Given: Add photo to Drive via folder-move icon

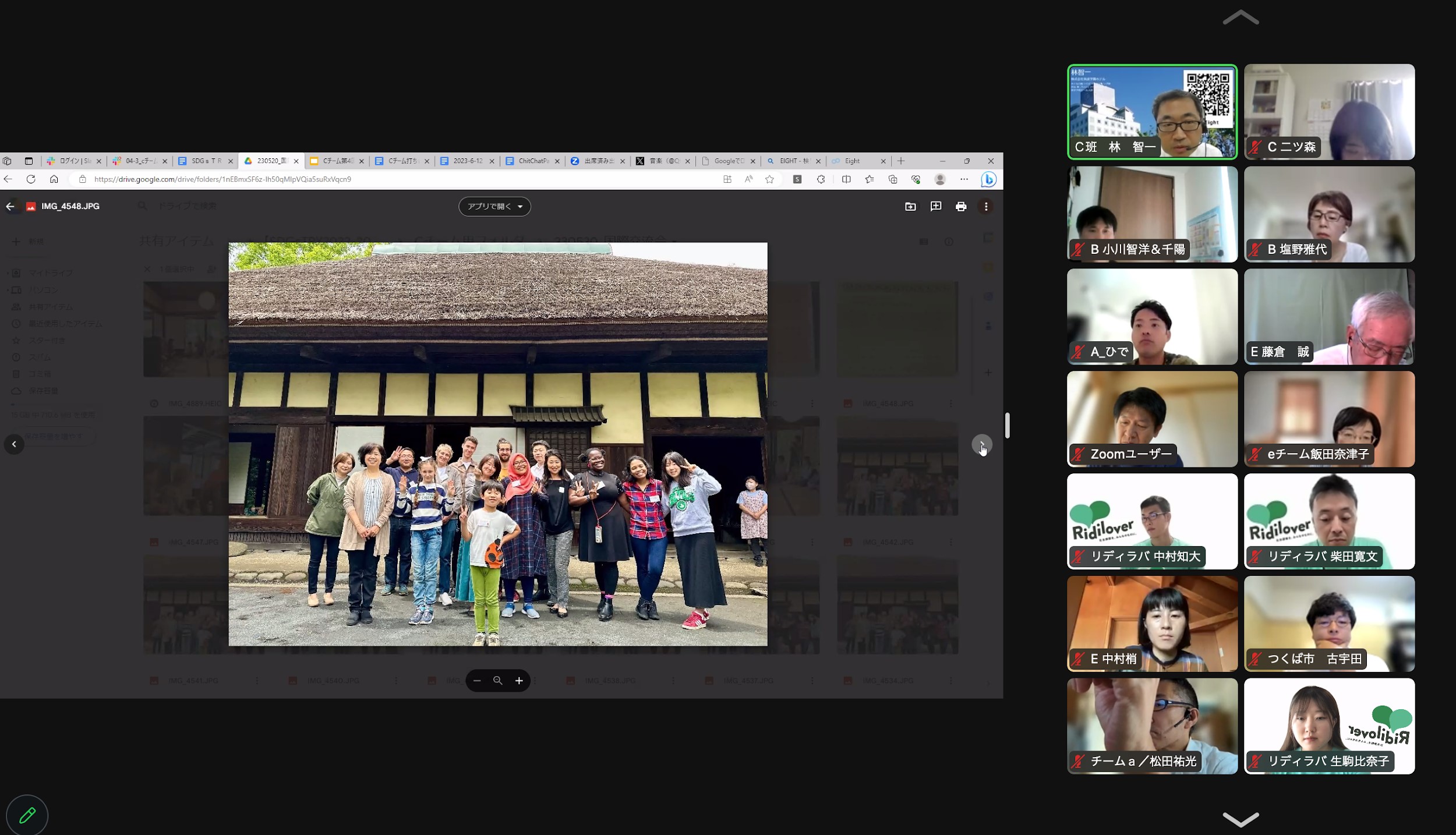Looking at the screenshot, I should point(910,206).
